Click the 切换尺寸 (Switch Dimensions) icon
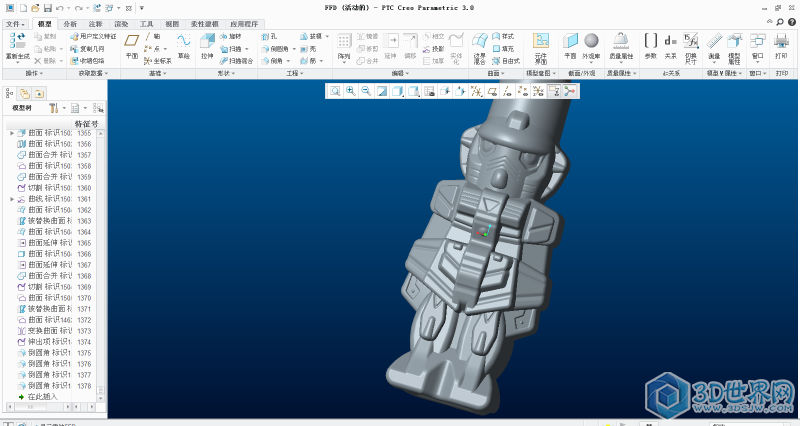Viewport: 800px width, 426px height. (691, 40)
